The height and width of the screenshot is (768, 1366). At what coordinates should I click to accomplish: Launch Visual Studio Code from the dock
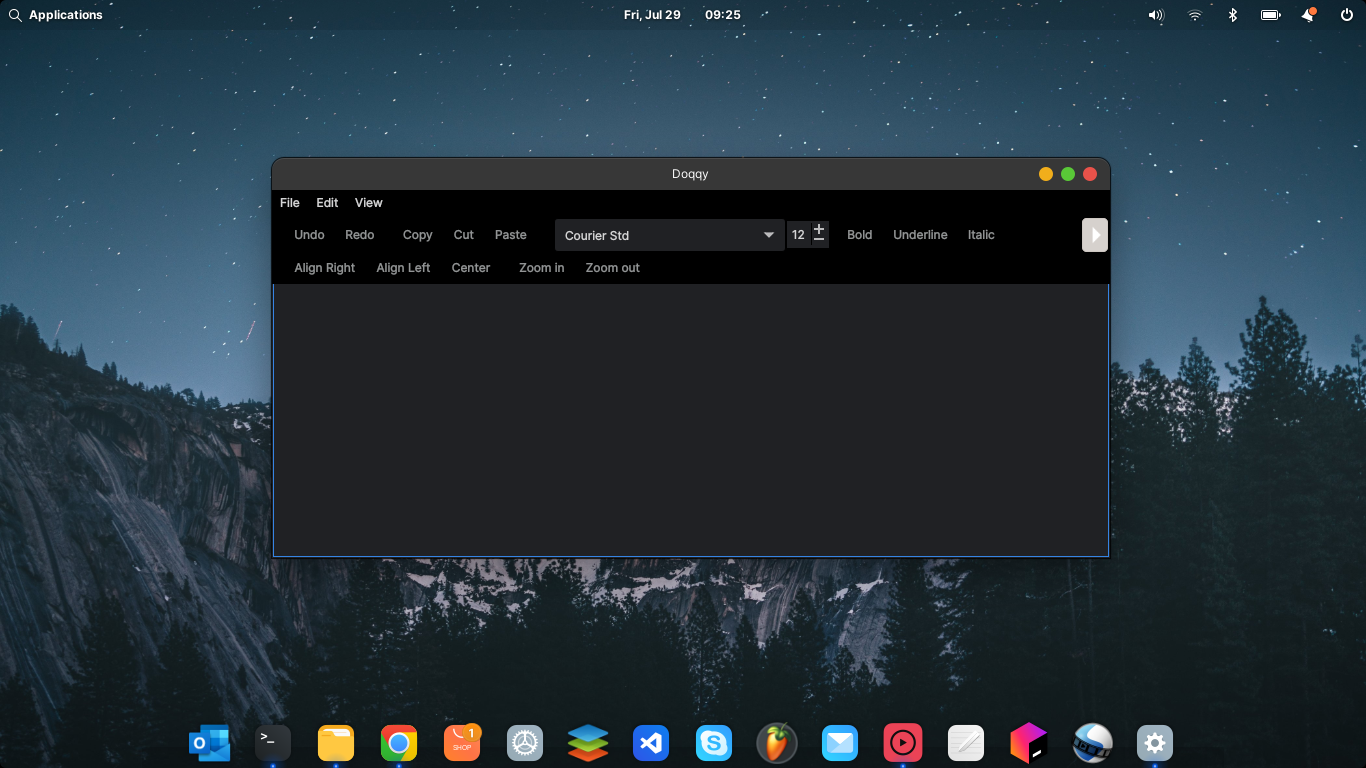pos(651,743)
